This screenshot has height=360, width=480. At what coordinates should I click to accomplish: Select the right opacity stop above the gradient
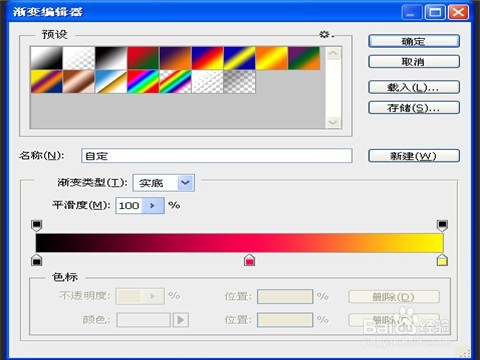(x=442, y=225)
